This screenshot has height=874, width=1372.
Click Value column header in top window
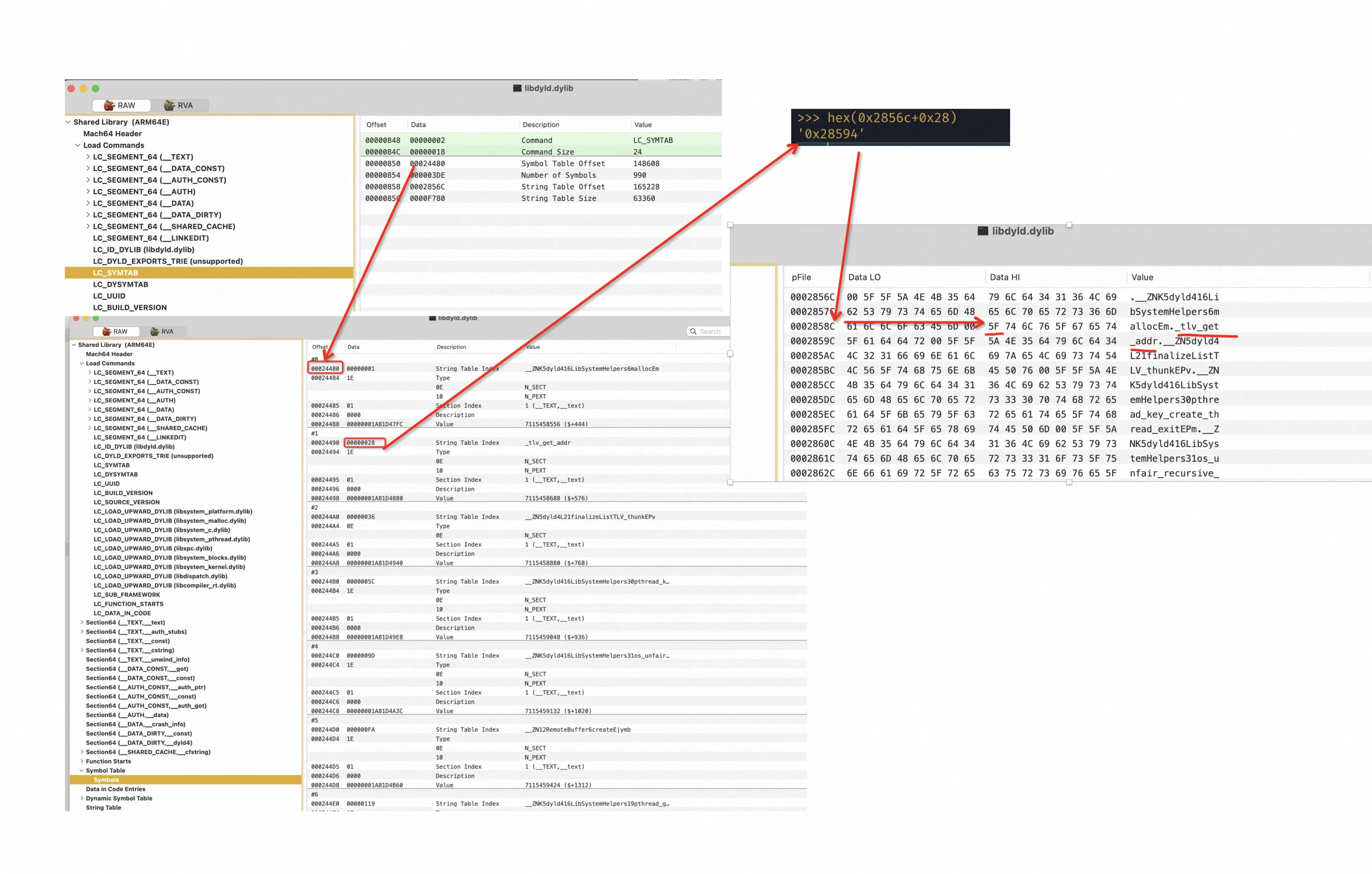pyautogui.click(x=643, y=125)
